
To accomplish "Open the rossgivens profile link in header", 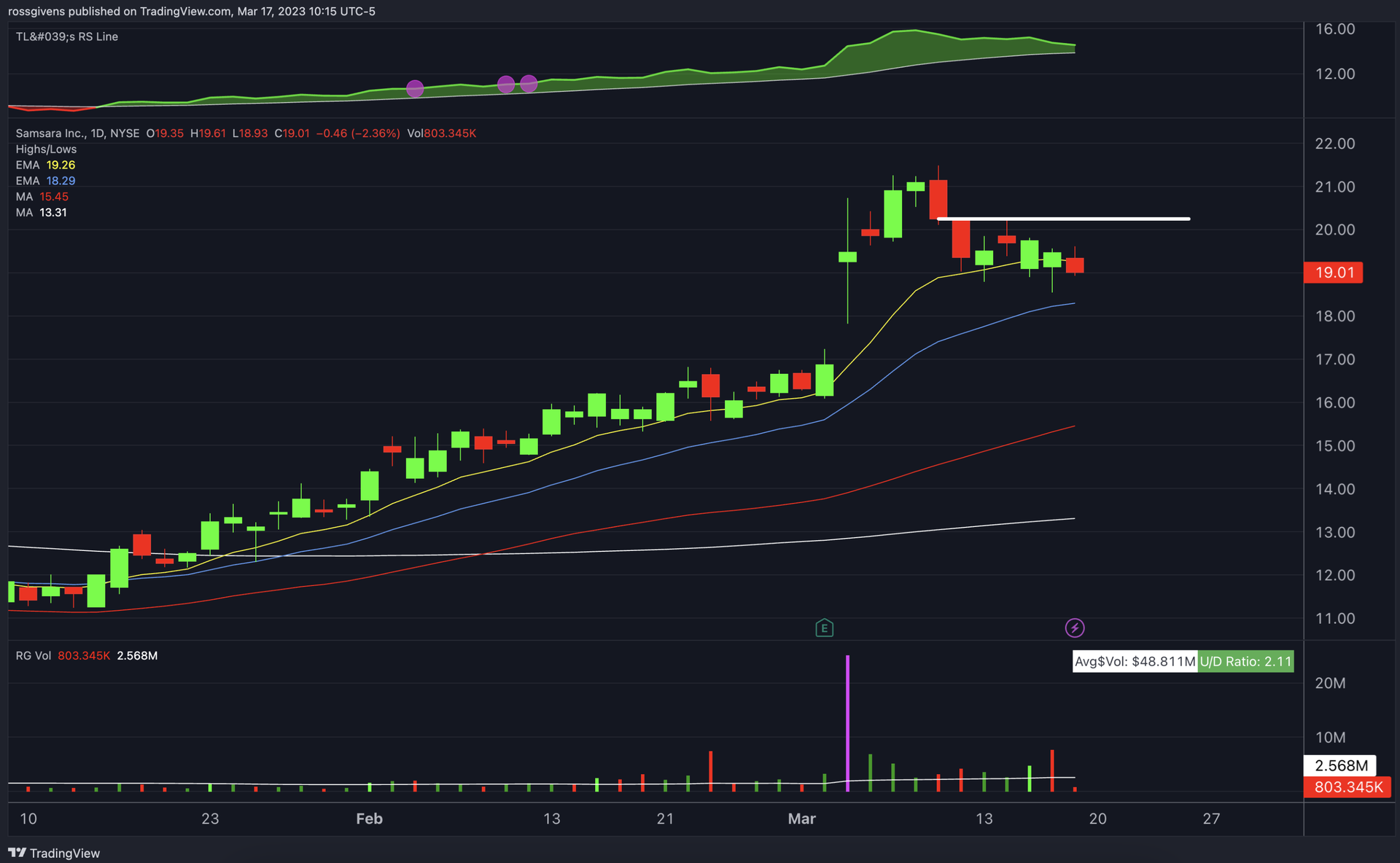I will point(36,11).
